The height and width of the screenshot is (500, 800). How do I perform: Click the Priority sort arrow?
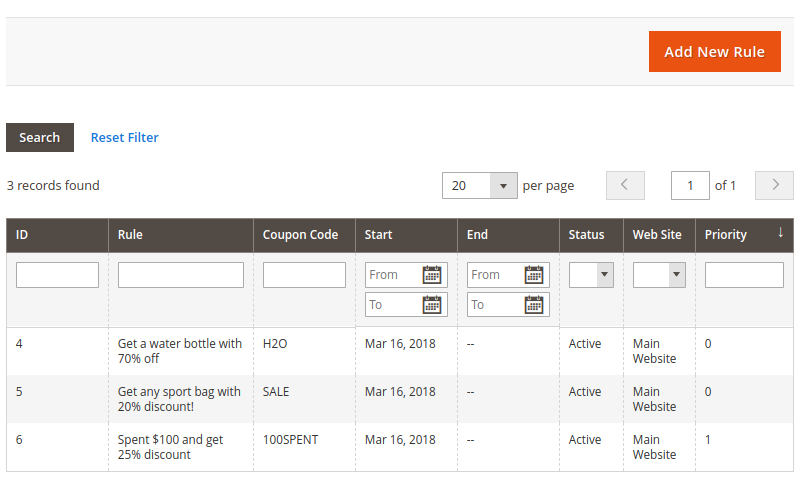point(780,233)
